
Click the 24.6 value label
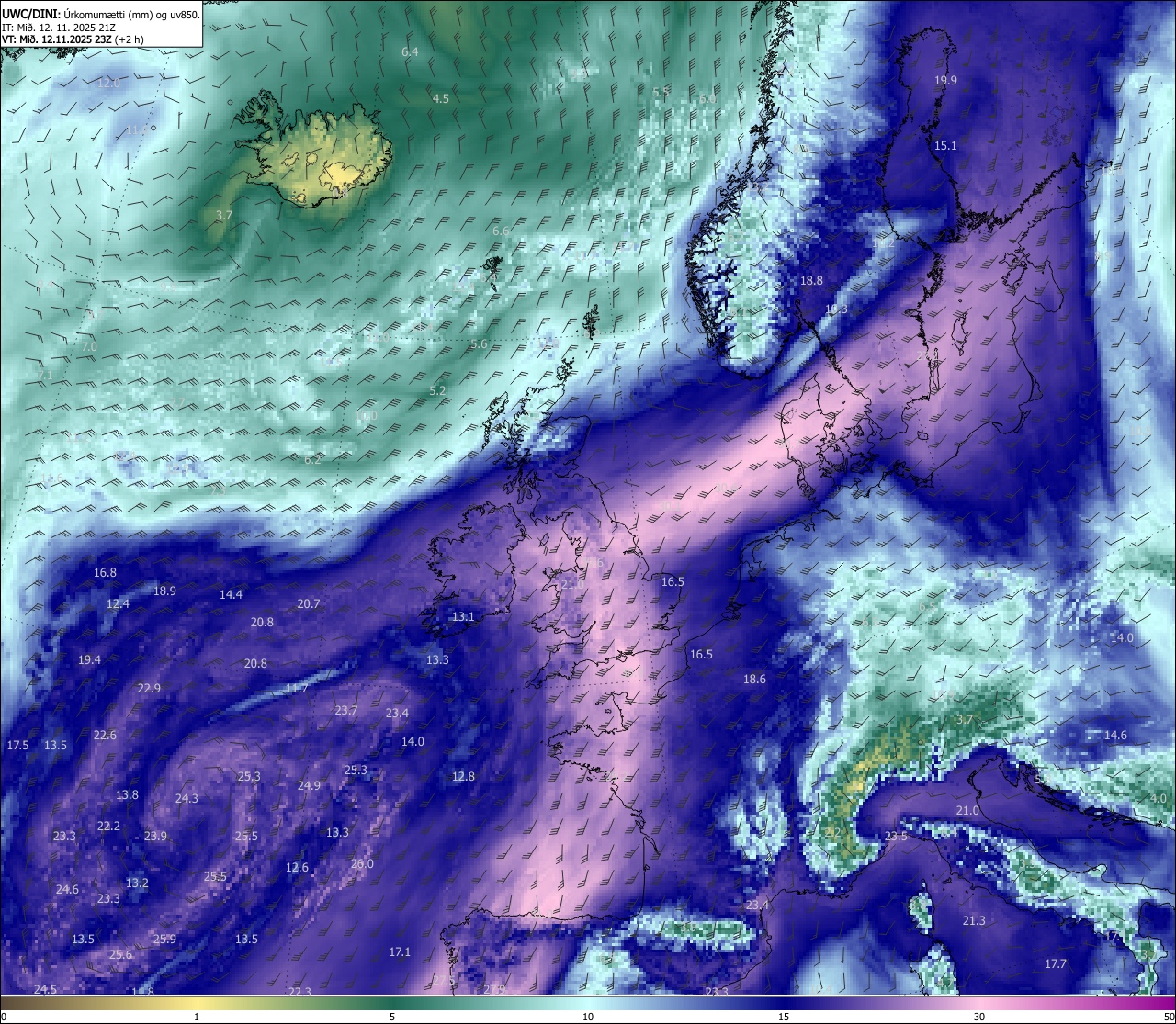(x=67, y=890)
